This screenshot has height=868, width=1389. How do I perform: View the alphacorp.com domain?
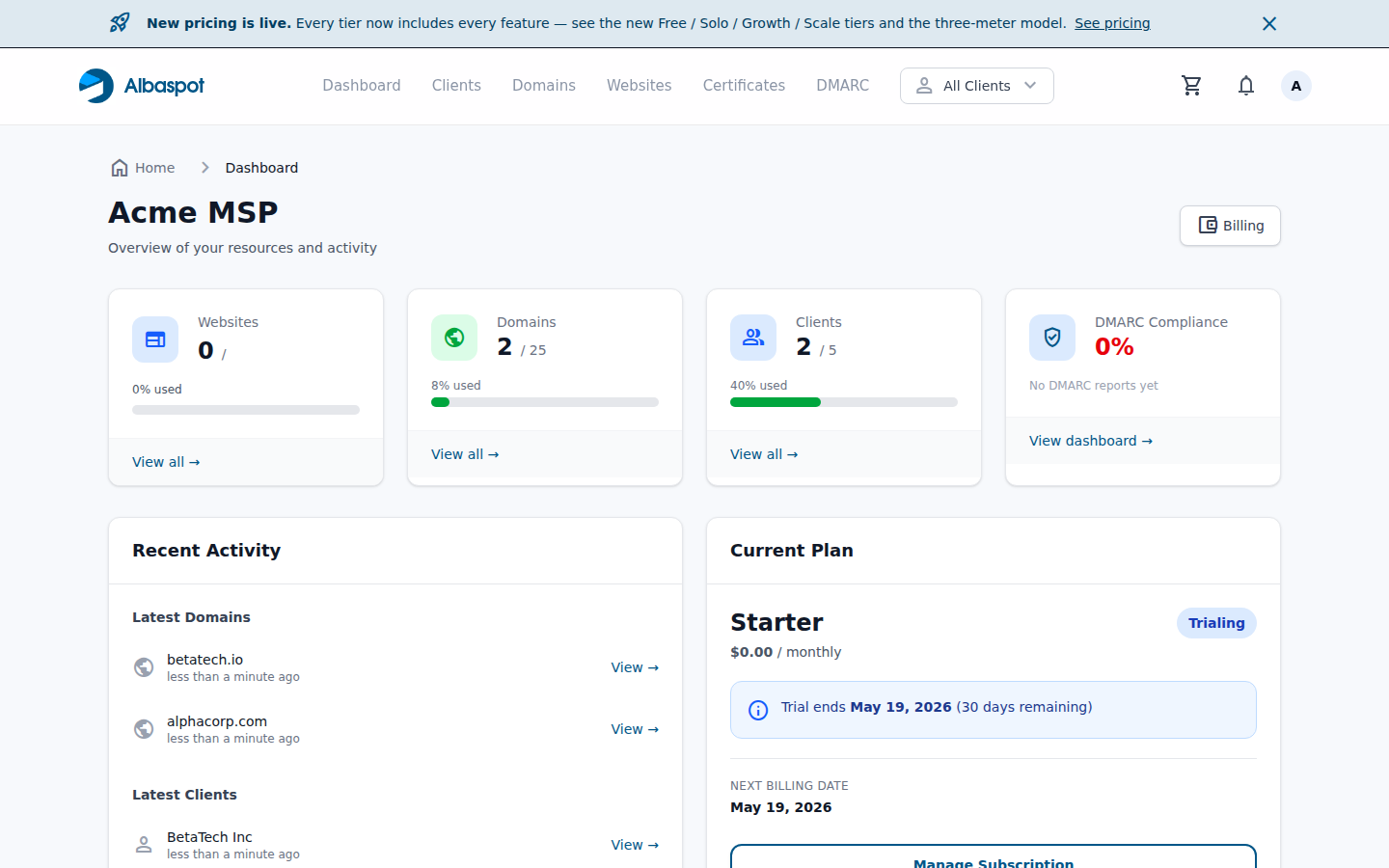tap(635, 729)
